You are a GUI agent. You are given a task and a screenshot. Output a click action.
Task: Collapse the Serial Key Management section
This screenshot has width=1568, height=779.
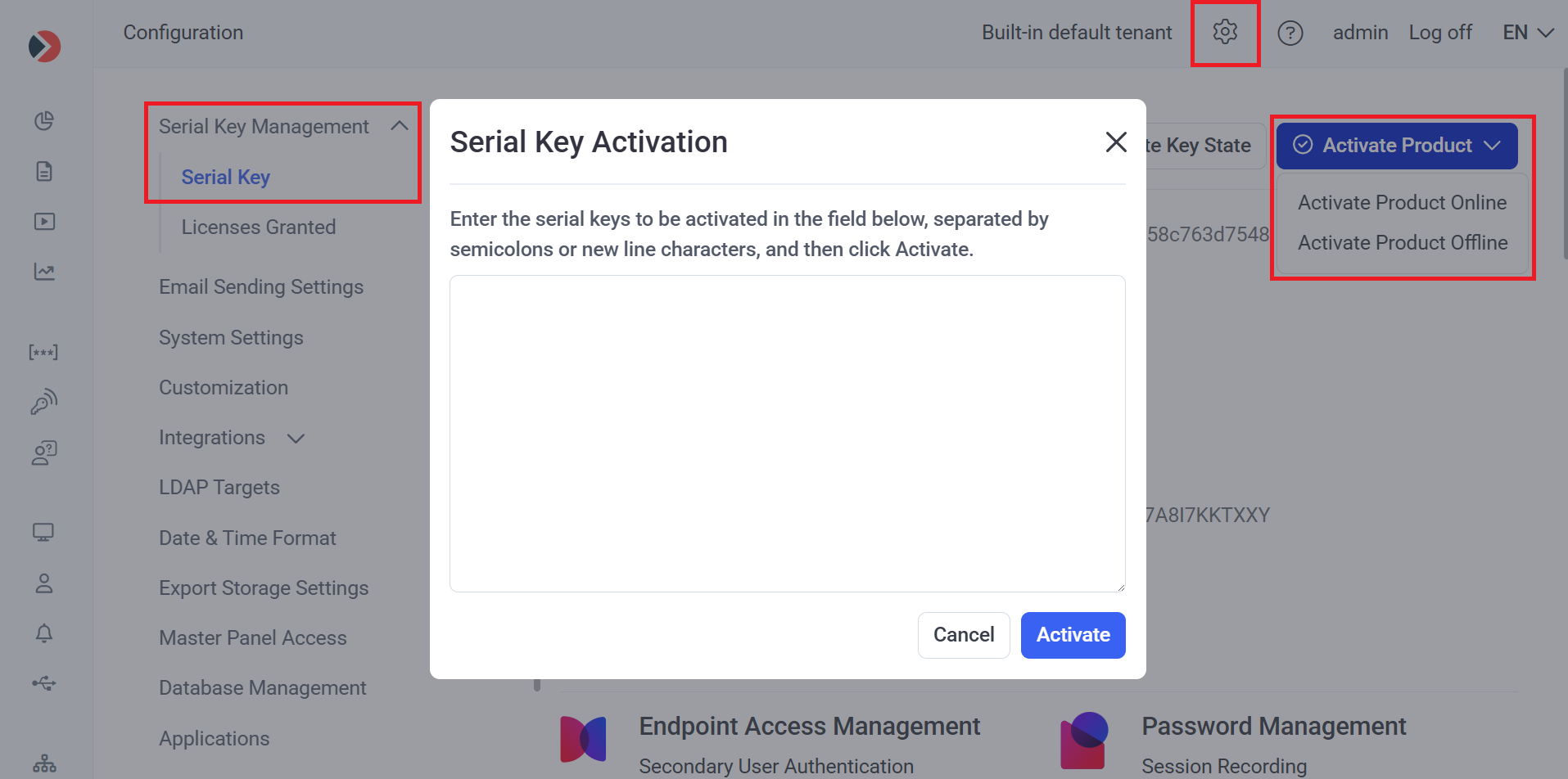point(400,126)
